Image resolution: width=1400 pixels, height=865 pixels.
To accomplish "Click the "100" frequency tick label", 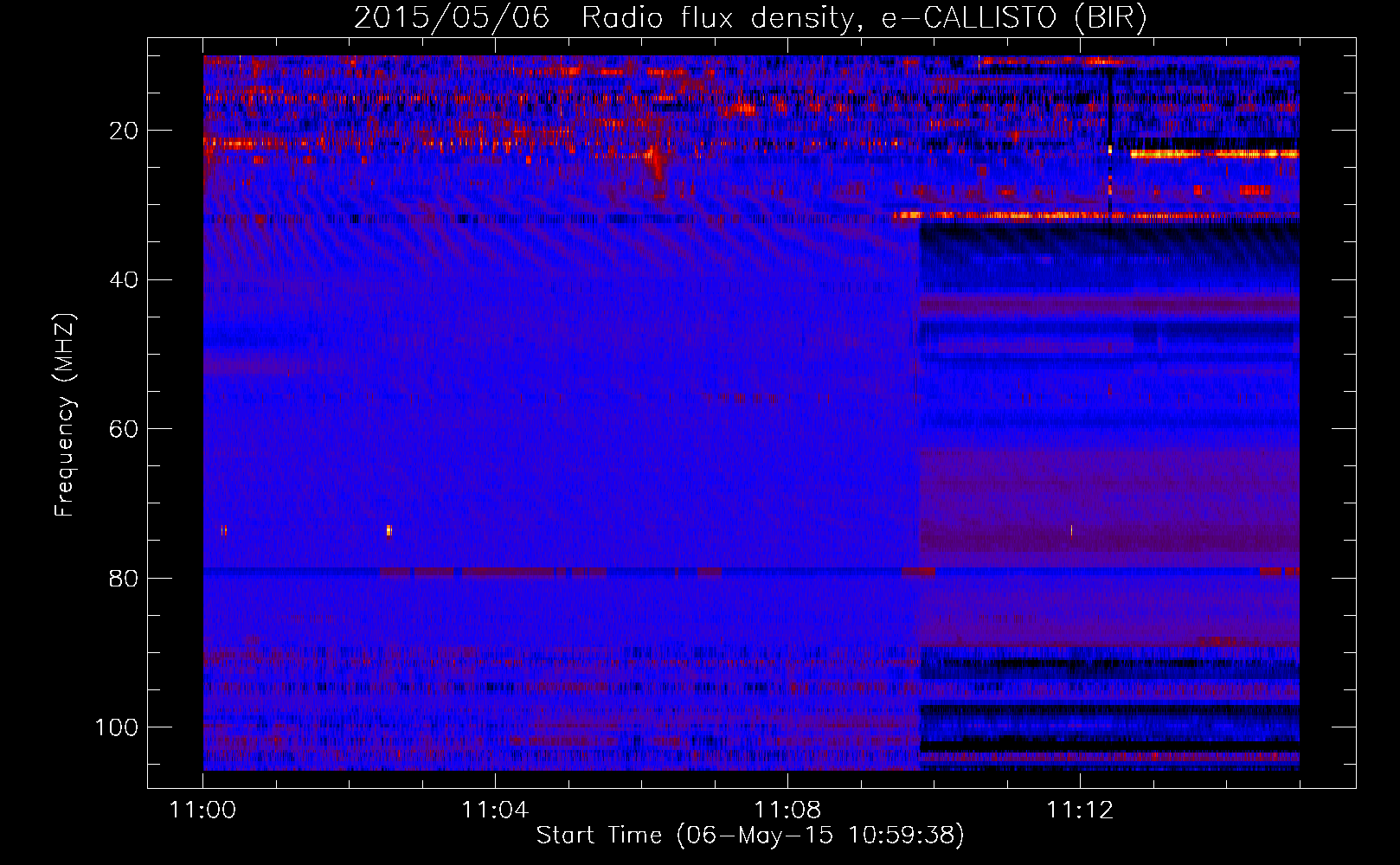I will [x=117, y=727].
